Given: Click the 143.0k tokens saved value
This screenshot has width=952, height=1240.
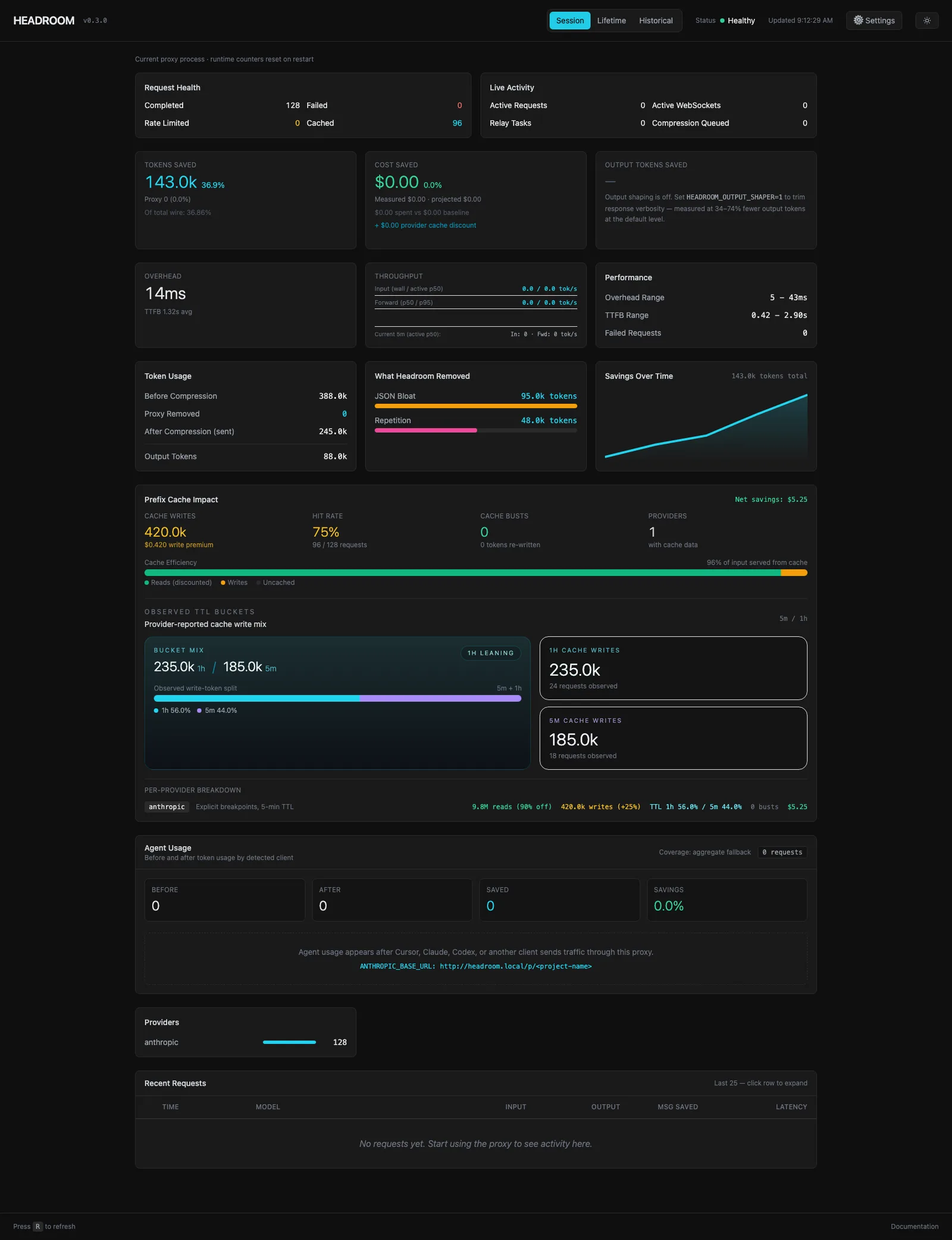Looking at the screenshot, I should click(x=171, y=182).
